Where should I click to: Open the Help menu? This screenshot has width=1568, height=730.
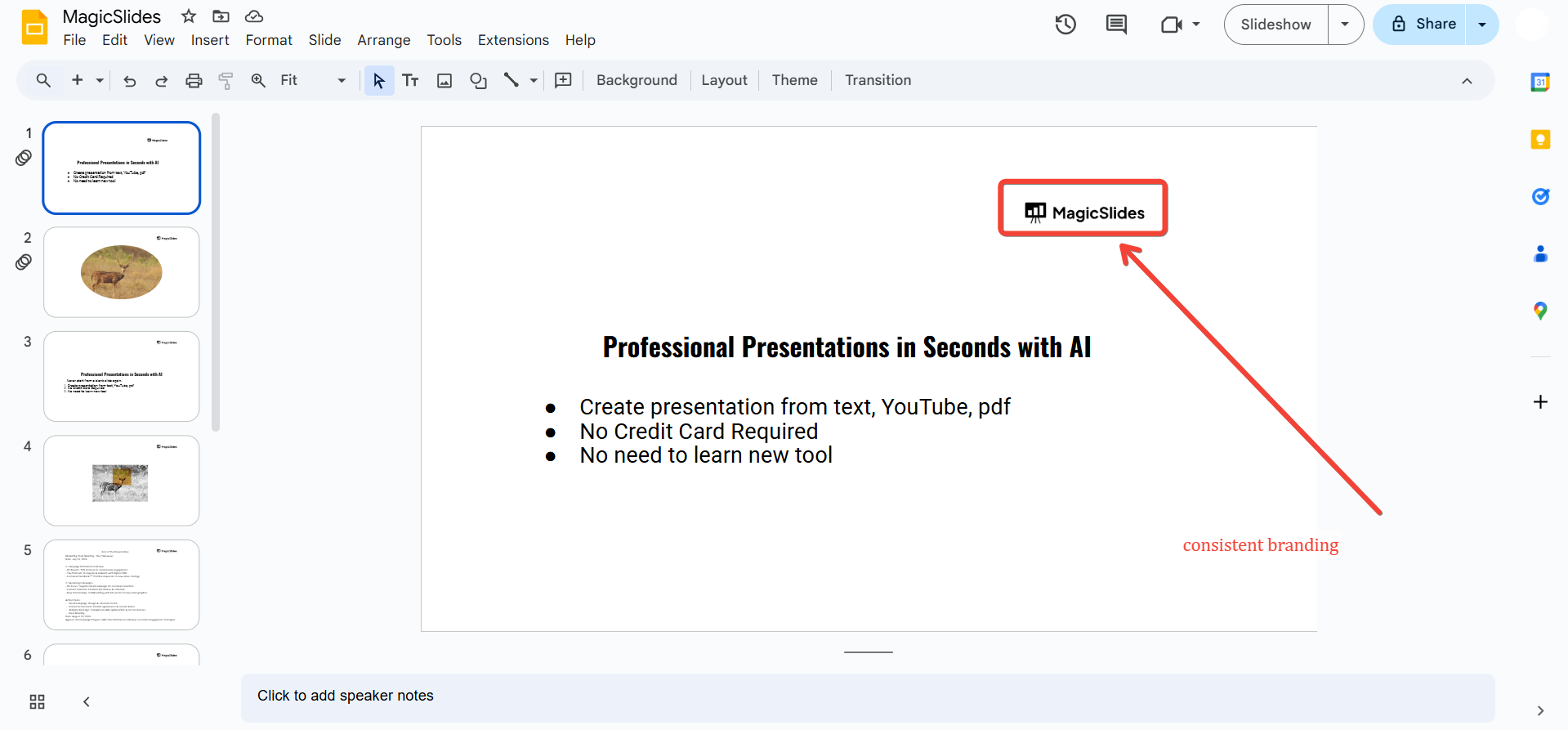(x=580, y=40)
